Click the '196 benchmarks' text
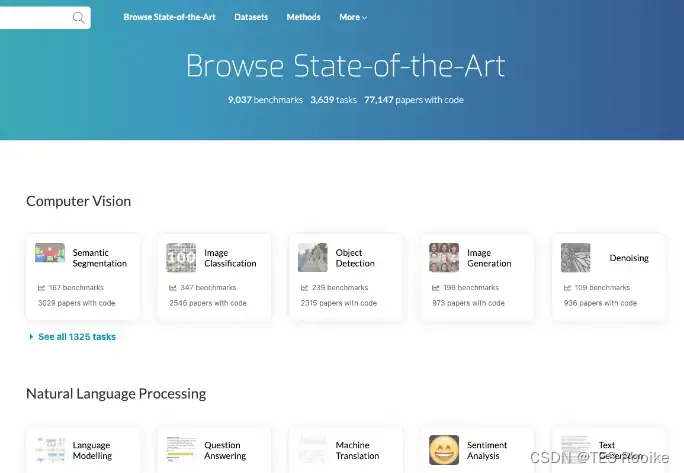Viewport: 684px width, 473px height. click(471, 288)
